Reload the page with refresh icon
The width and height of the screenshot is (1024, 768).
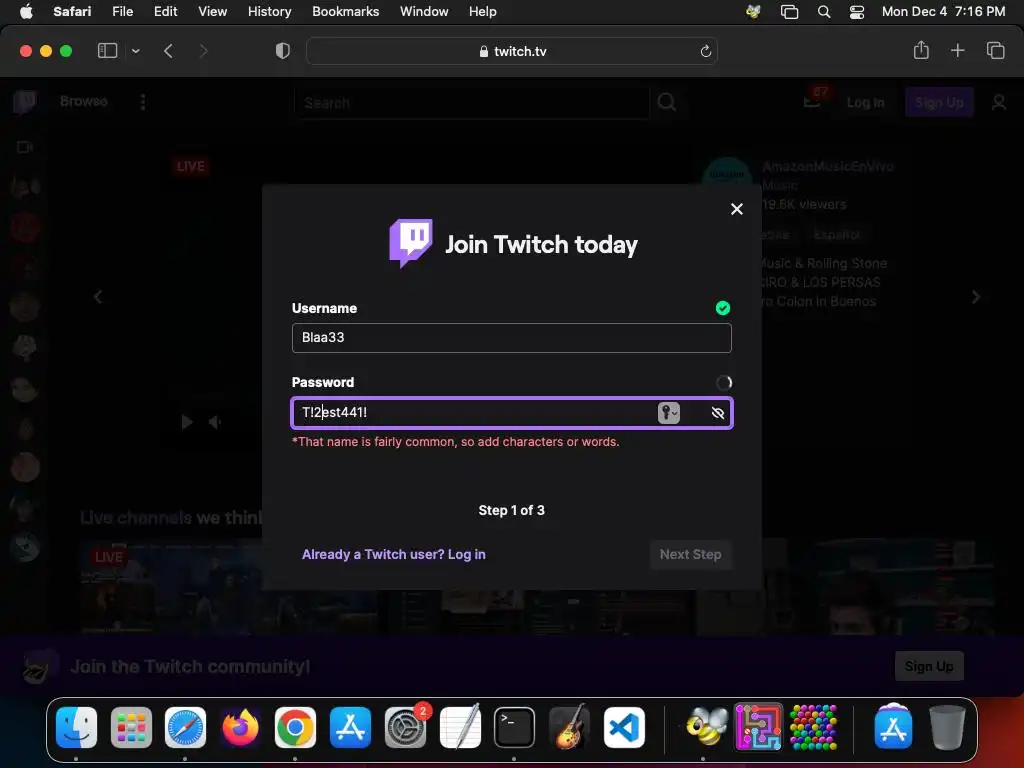click(x=705, y=51)
